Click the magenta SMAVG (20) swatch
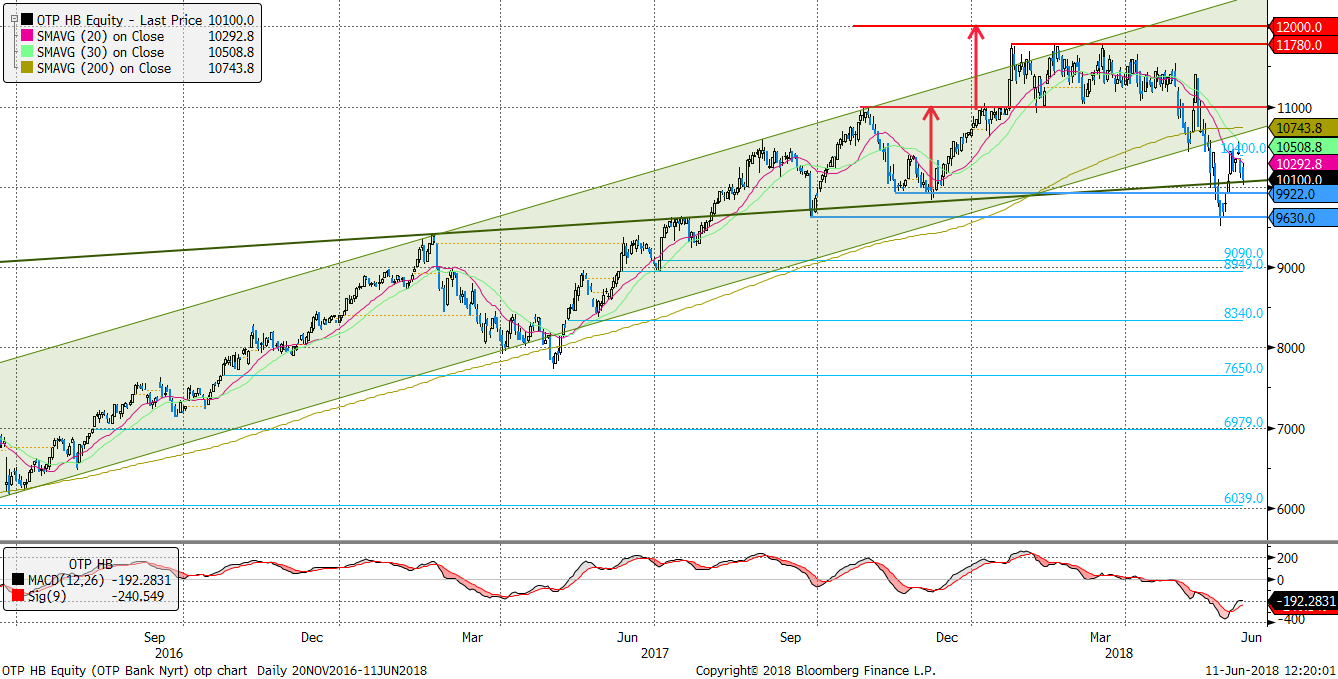1338x679 pixels. click(x=27, y=36)
